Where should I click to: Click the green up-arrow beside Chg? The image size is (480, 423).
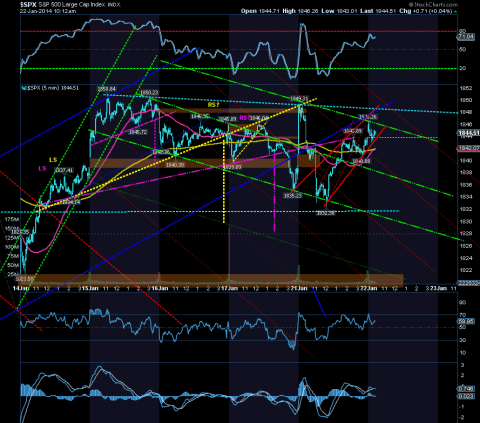point(456,11)
